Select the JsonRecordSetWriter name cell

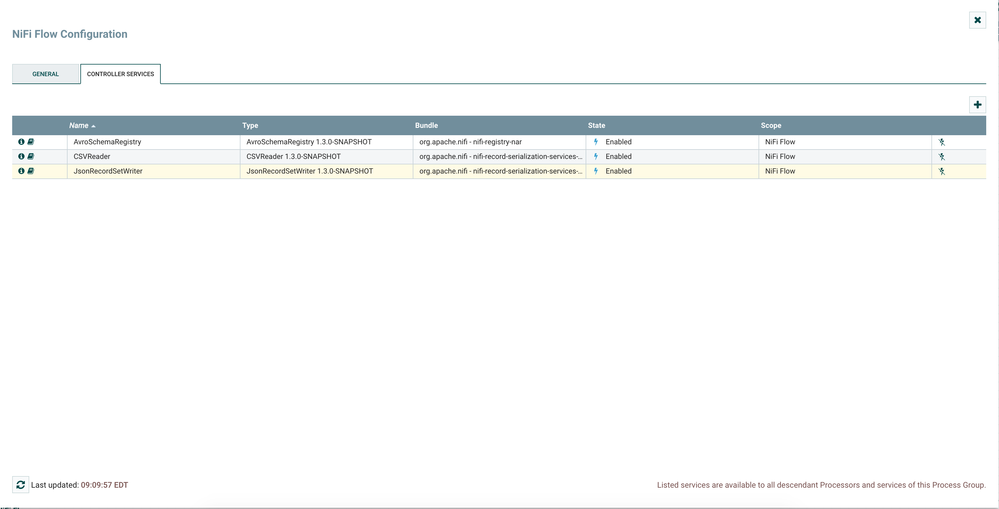154,171
